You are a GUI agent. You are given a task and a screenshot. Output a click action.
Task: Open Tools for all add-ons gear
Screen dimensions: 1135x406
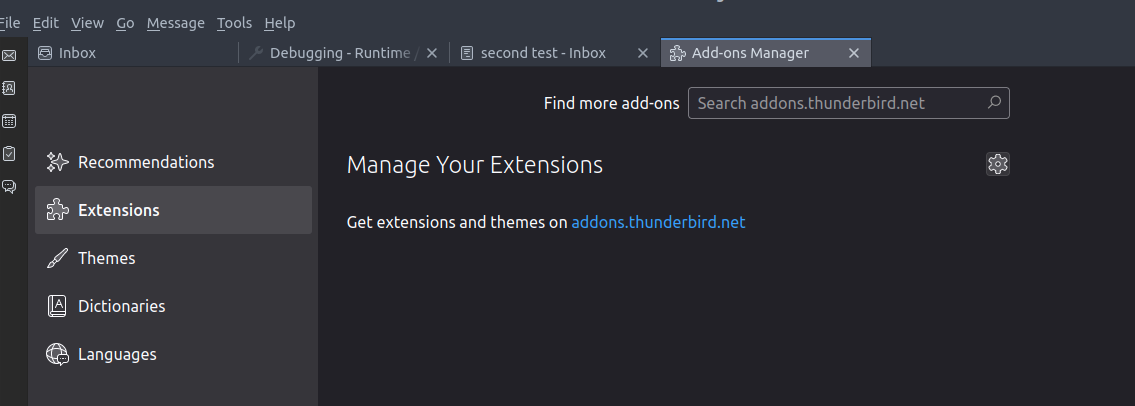997,164
